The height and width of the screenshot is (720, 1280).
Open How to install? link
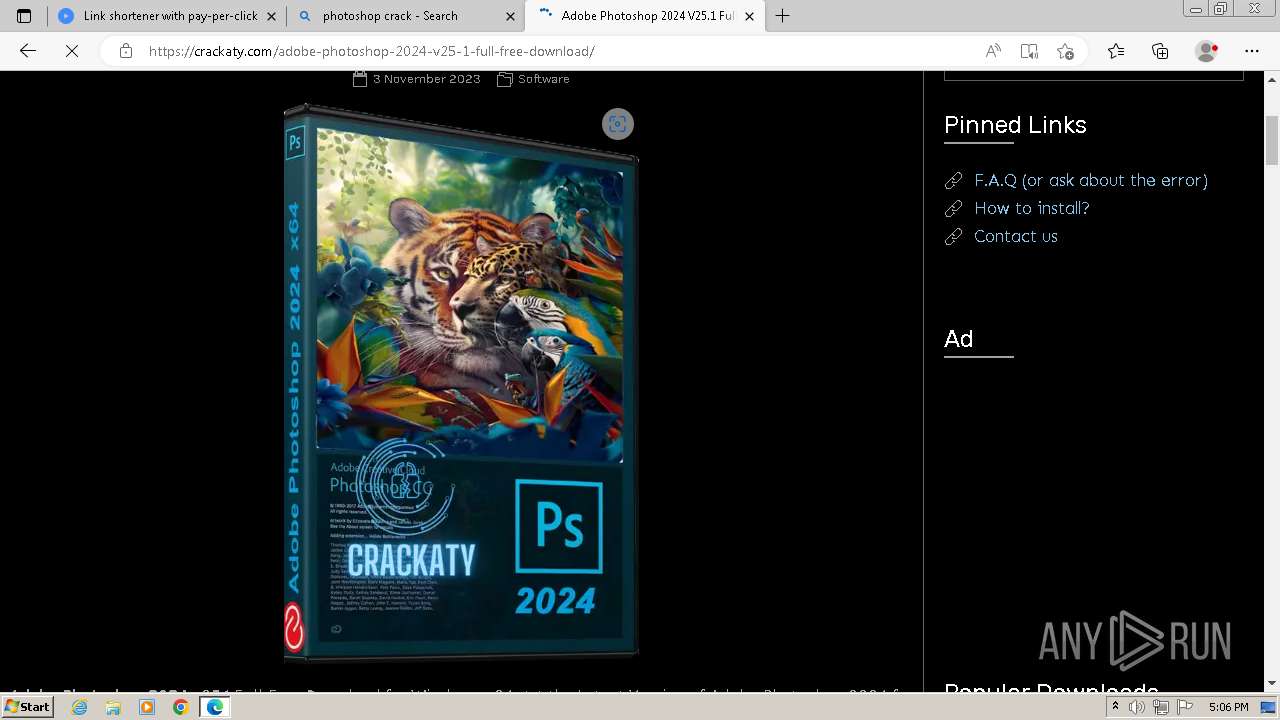[x=1032, y=208]
